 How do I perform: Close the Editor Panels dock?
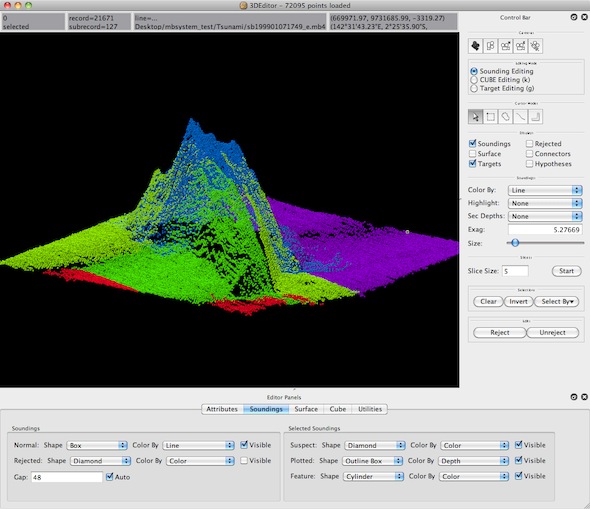[584, 397]
